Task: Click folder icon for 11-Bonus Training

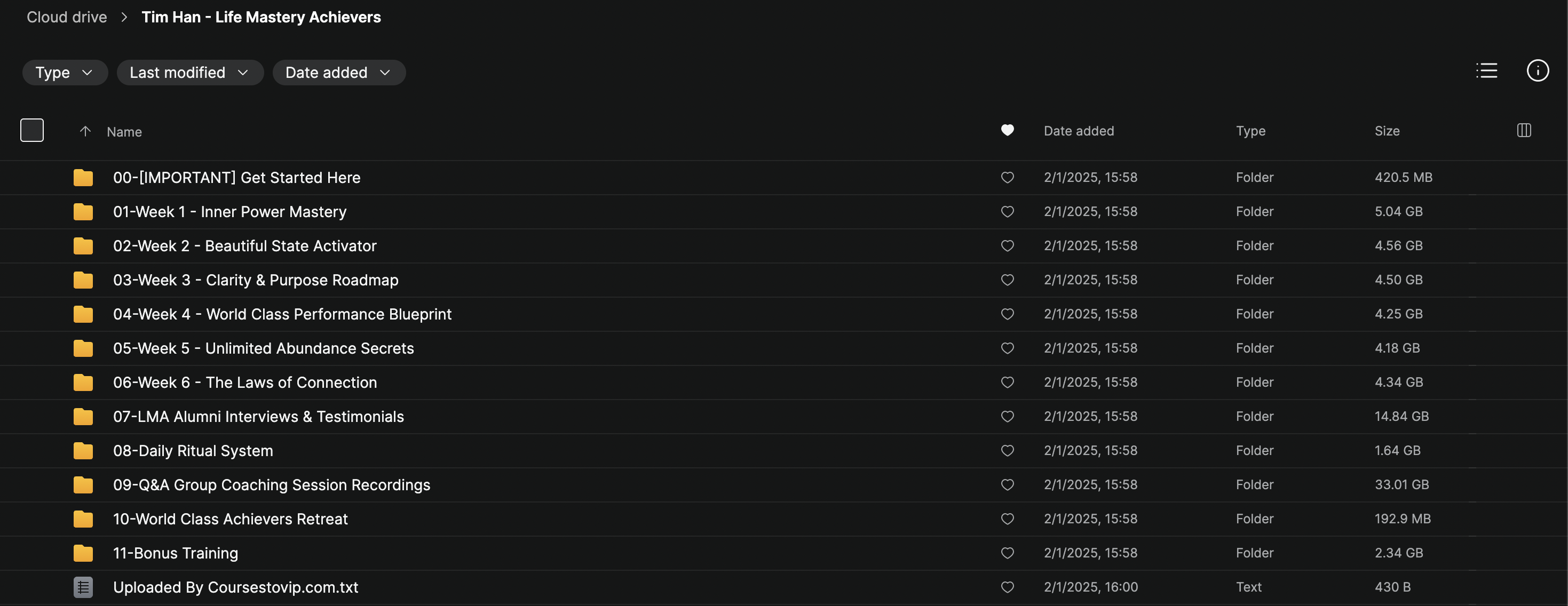Action: (83, 553)
